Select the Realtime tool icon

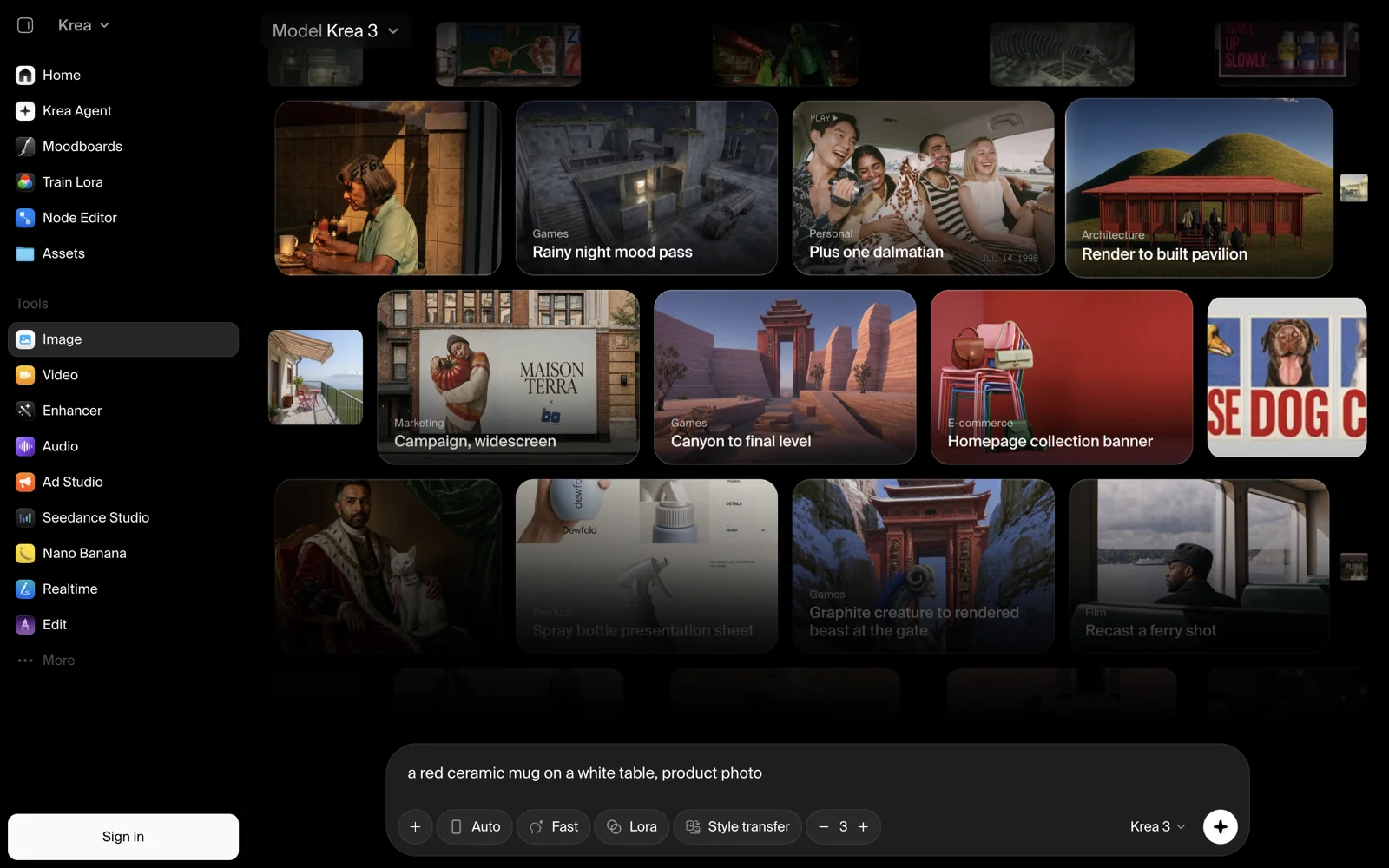pos(25,589)
